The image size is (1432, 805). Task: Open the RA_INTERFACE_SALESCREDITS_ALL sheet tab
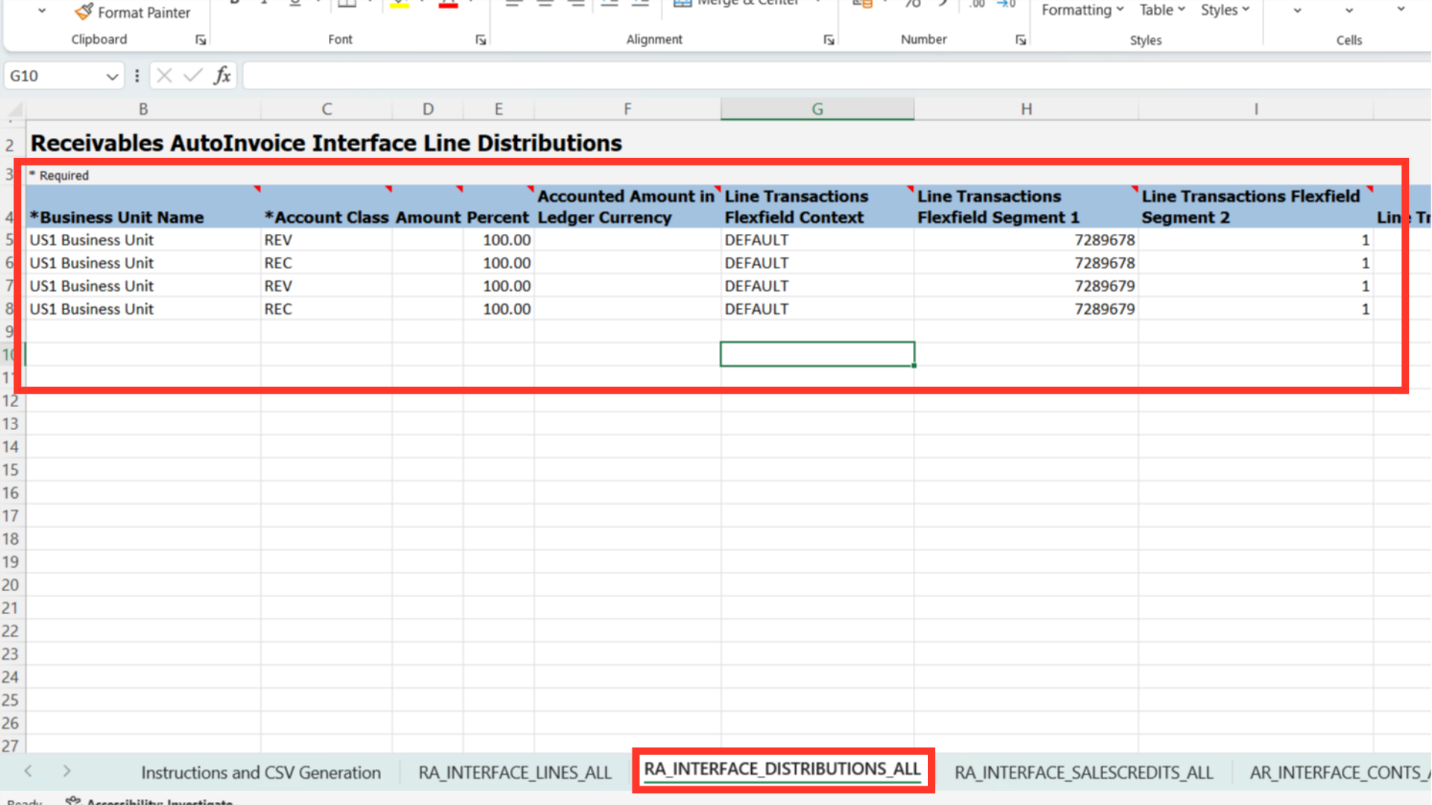click(1084, 772)
